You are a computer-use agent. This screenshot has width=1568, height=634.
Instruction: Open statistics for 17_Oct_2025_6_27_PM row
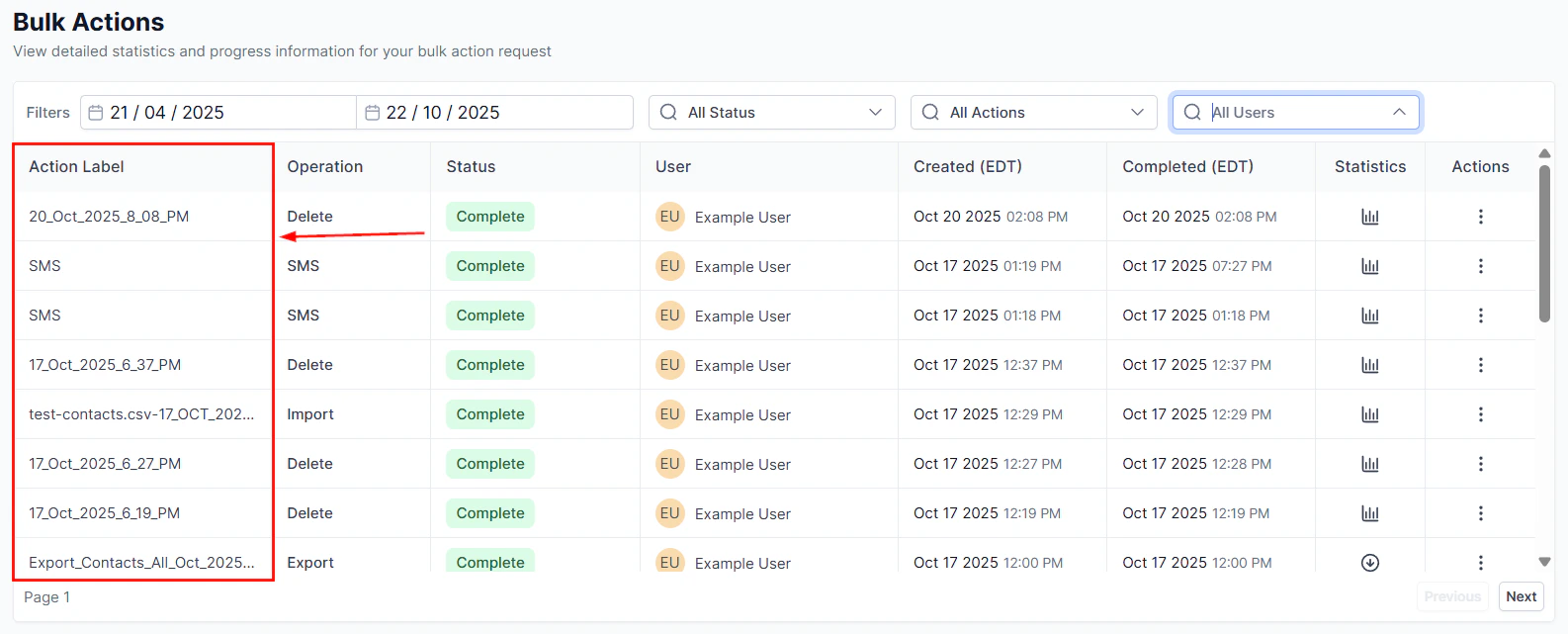click(1369, 464)
